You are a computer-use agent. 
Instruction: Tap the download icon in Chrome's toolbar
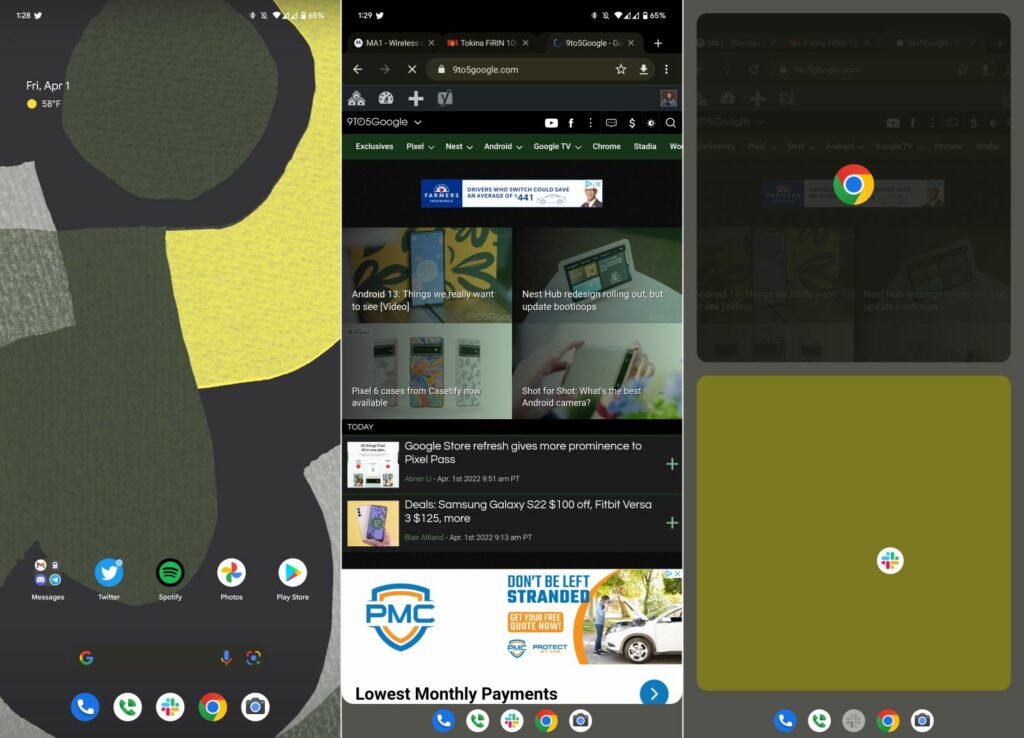642,69
